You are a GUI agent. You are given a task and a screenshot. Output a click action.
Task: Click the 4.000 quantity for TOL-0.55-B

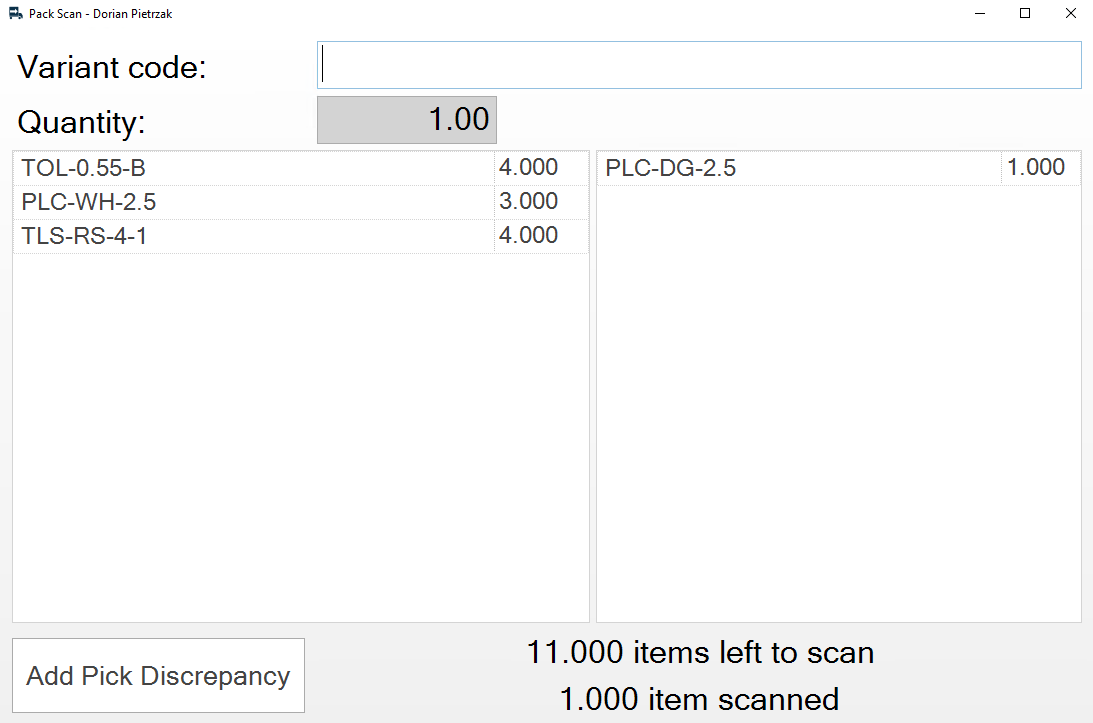pos(528,167)
